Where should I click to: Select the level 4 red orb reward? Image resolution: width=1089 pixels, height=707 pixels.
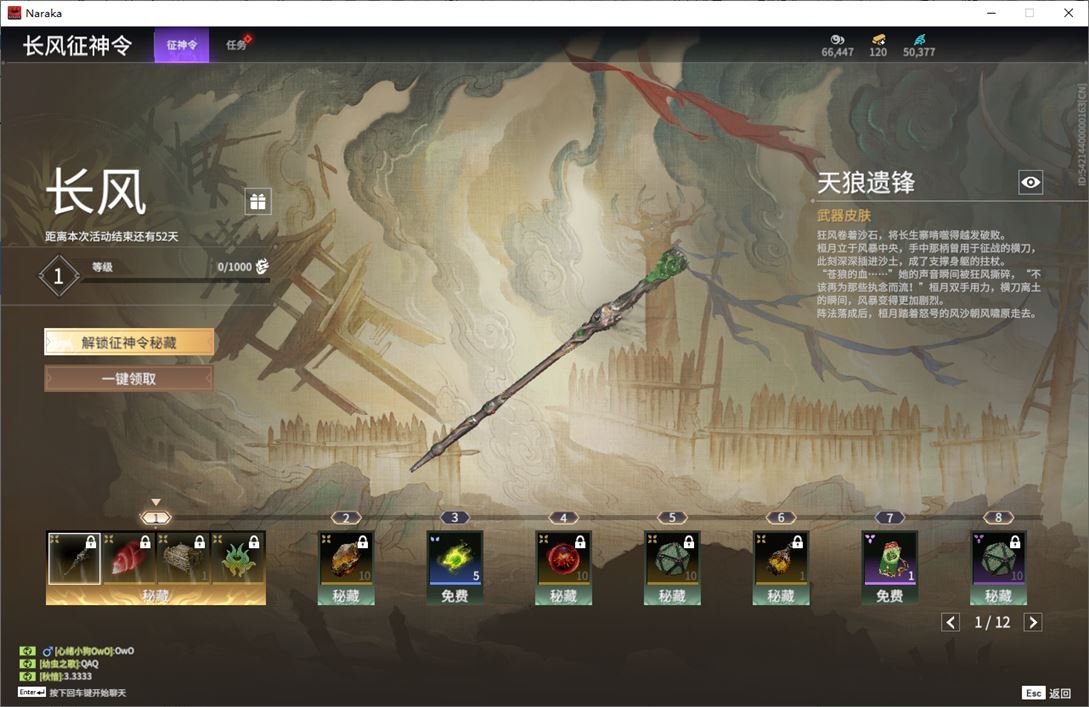point(563,558)
